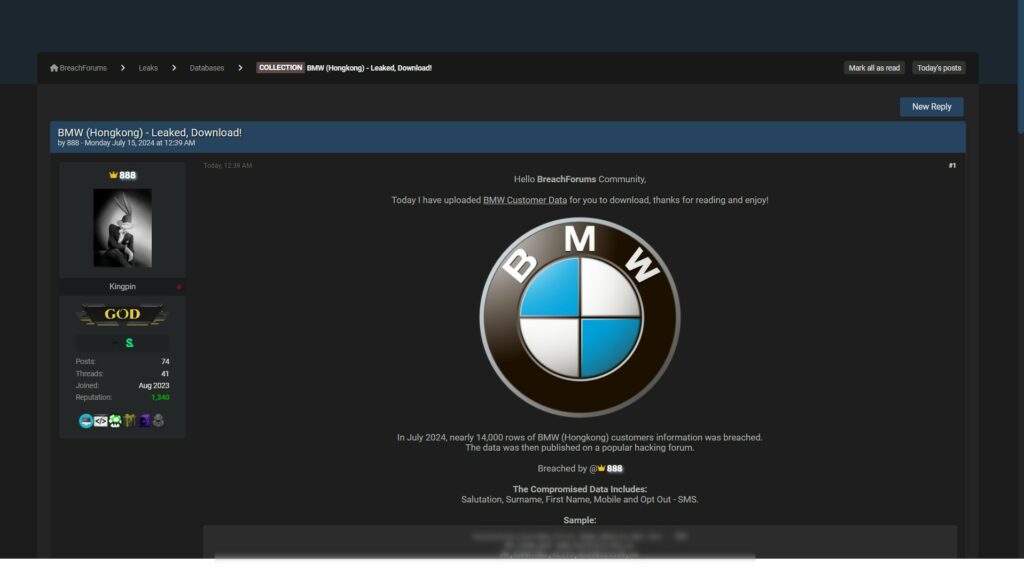Click the code brackets award badge
Viewport: 1024px width, 572px height.
coord(100,421)
